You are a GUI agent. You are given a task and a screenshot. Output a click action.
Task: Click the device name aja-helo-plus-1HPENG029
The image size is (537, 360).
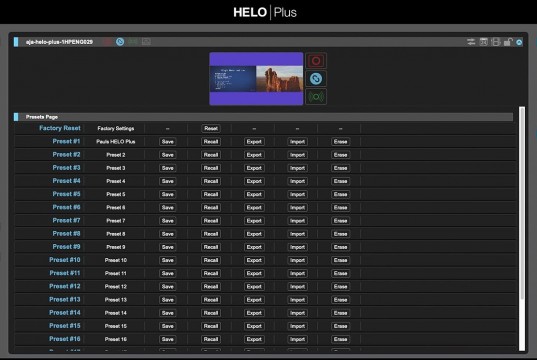[59, 42]
